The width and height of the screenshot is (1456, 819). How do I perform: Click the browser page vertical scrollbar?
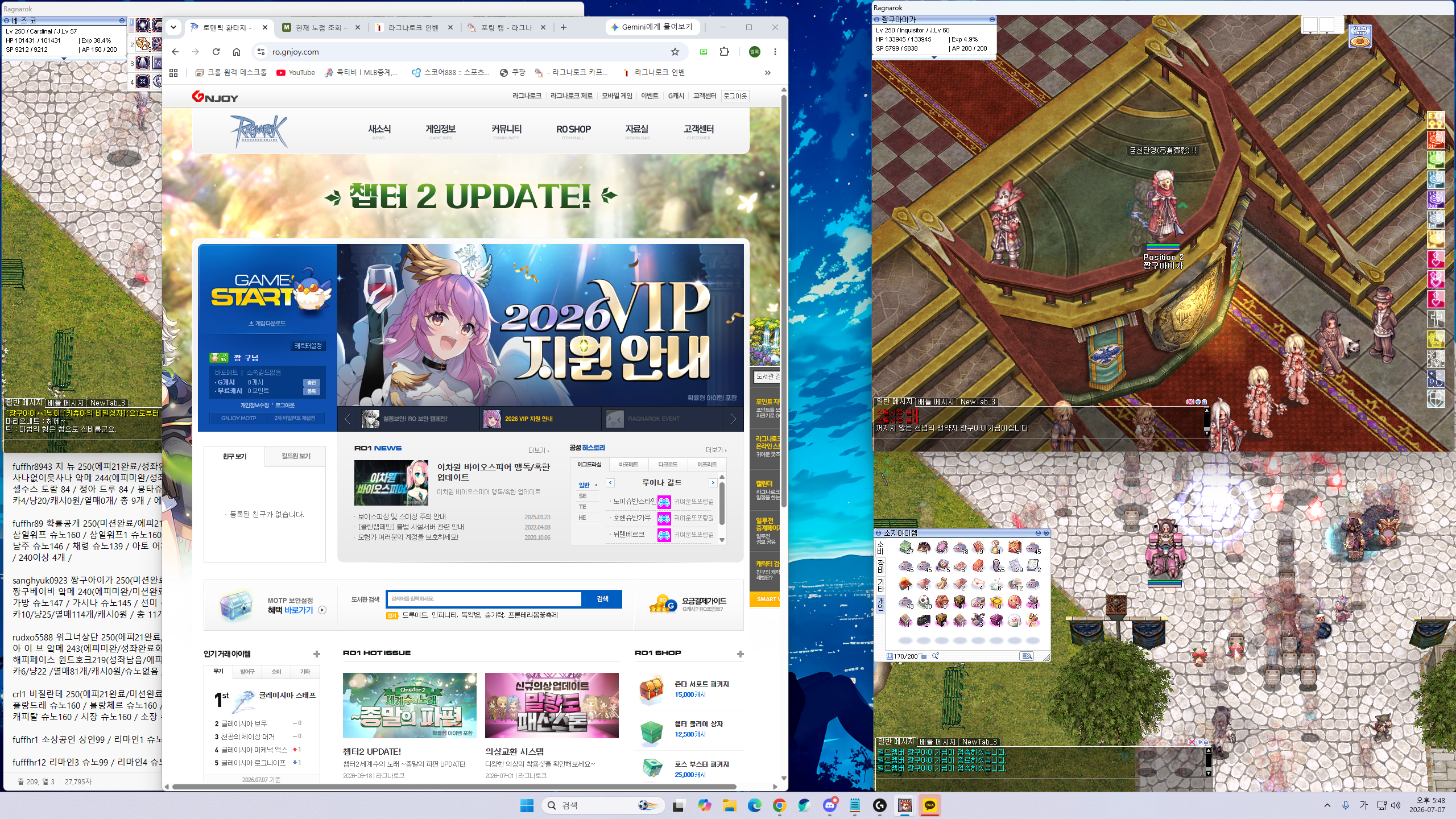[784, 301]
